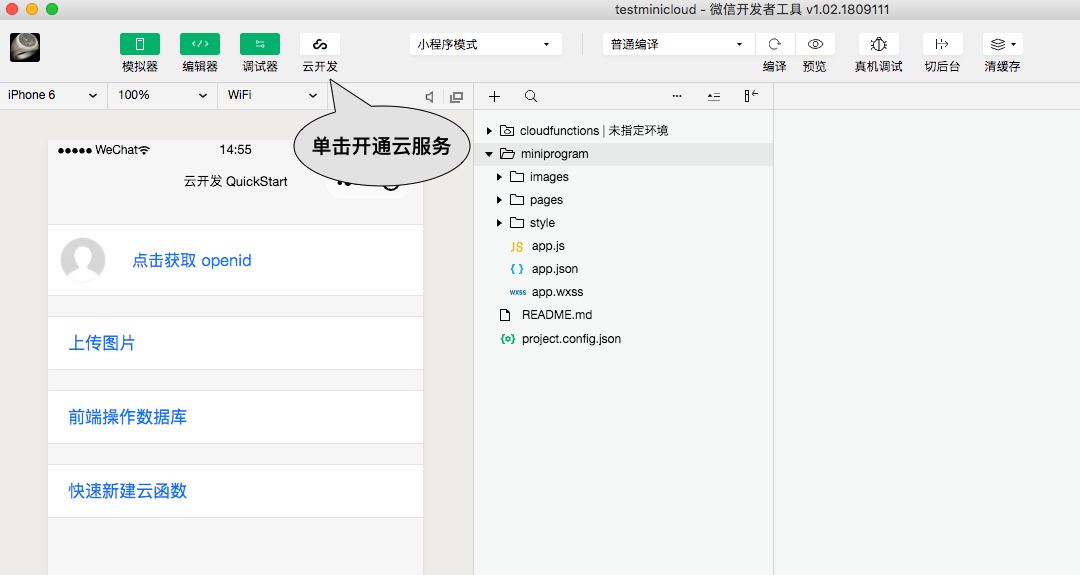Click the 14:55 simulator status time

tap(236, 149)
